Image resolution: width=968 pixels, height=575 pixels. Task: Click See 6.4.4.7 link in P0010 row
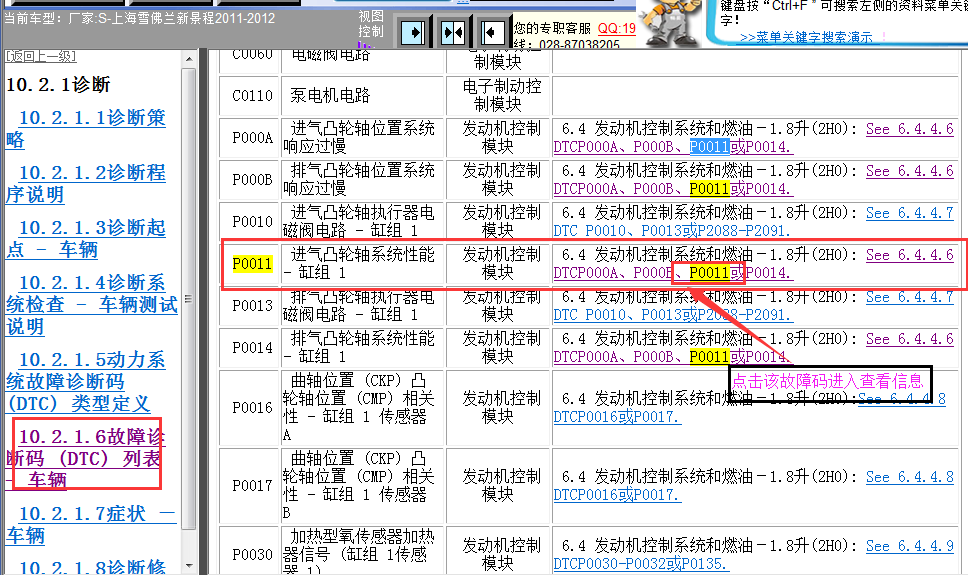pos(909,213)
